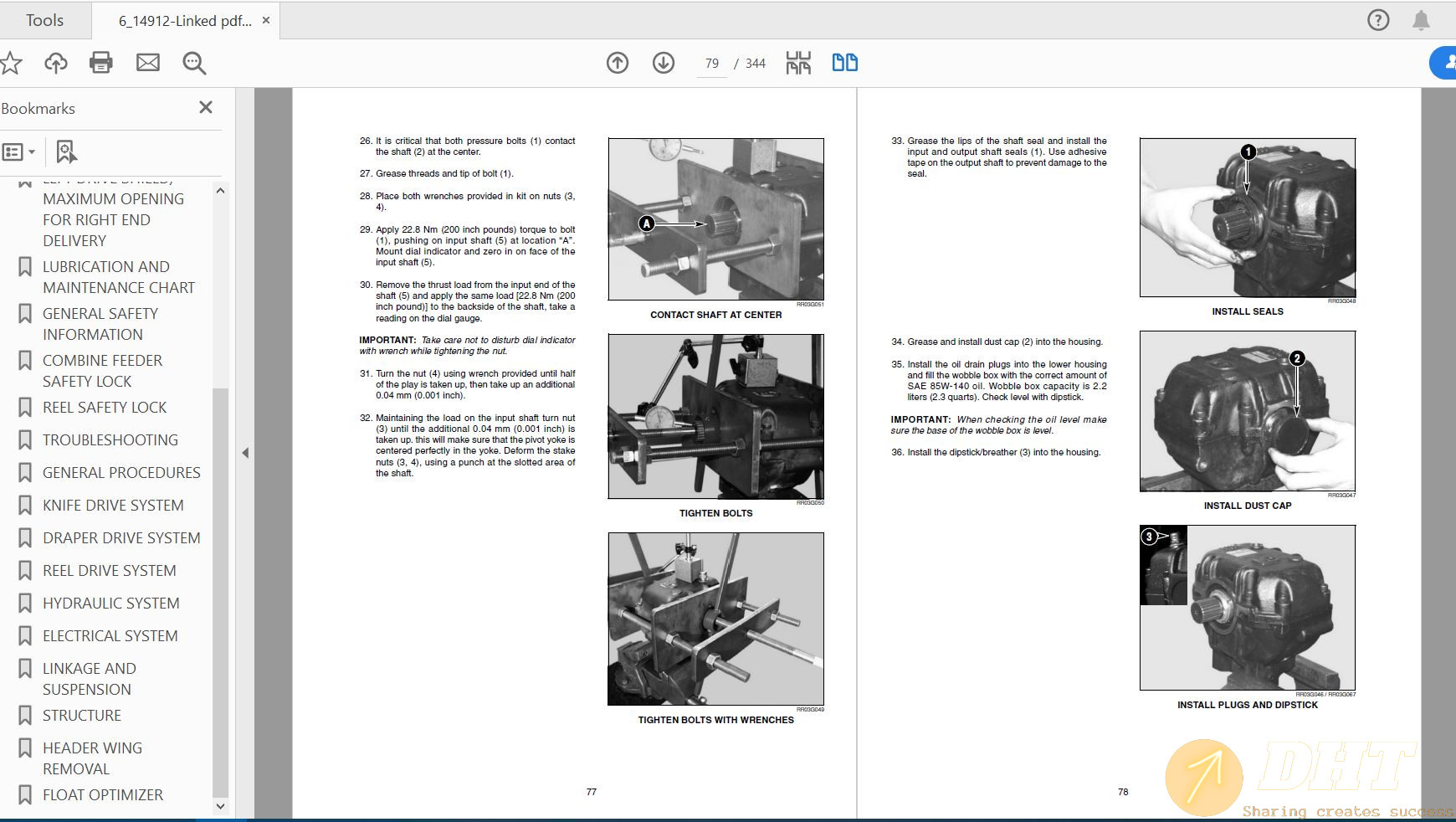Collapse the bookmarks pane with side arrow
Screen dimensions: 1456x822
click(245, 453)
